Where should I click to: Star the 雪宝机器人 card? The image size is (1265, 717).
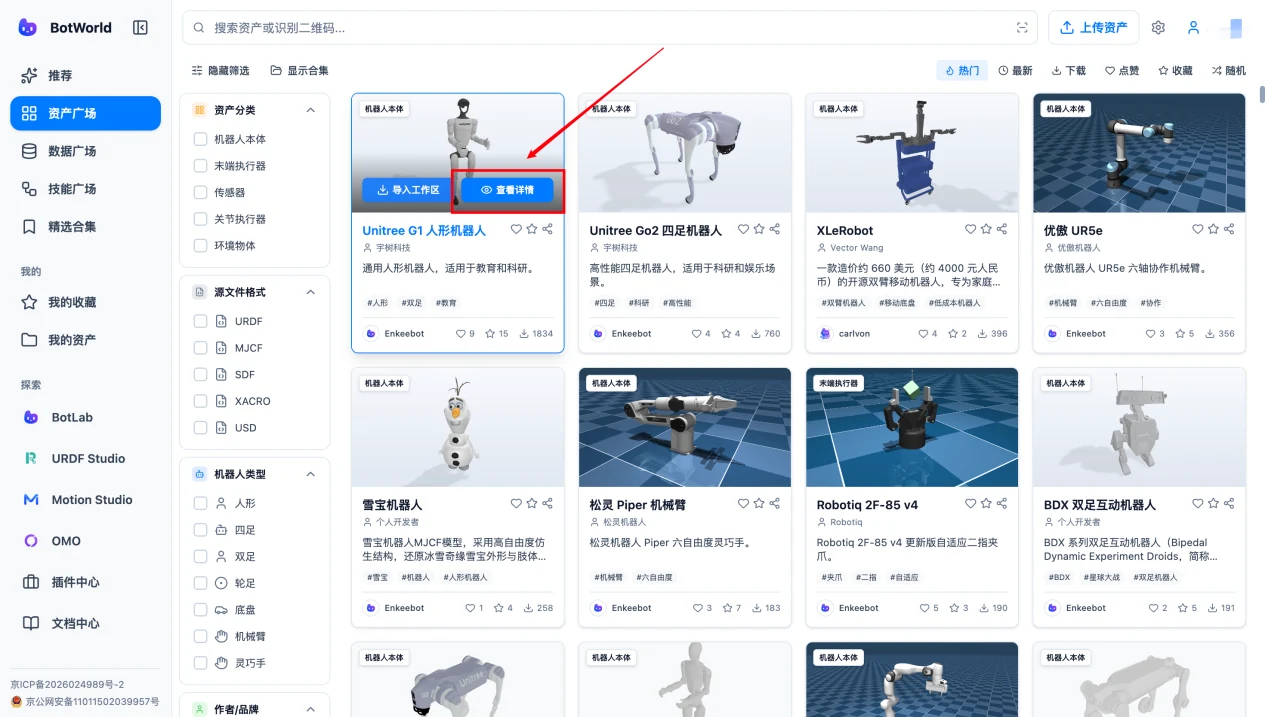tap(532, 504)
